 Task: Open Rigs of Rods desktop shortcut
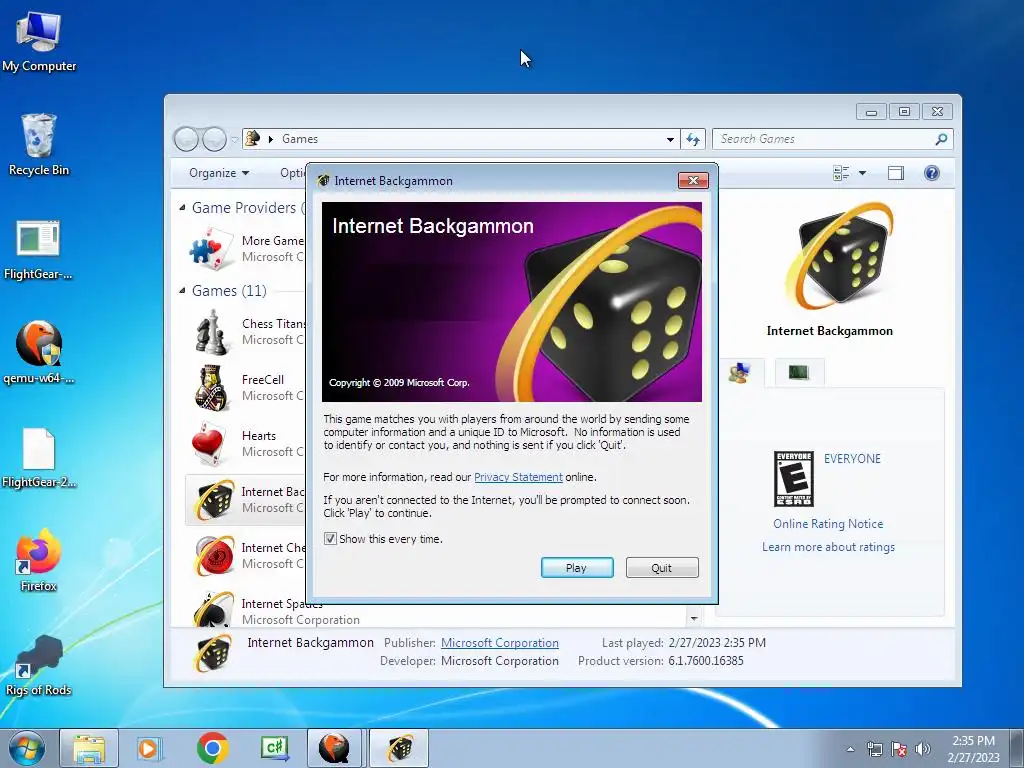[x=39, y=665]
